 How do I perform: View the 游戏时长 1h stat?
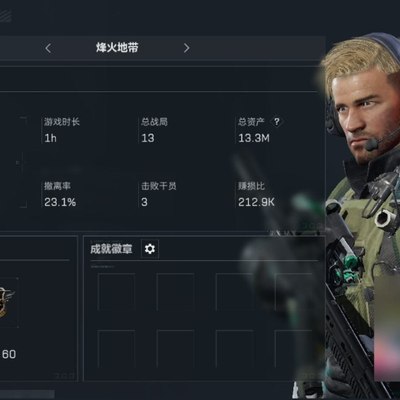pos(62,130)
